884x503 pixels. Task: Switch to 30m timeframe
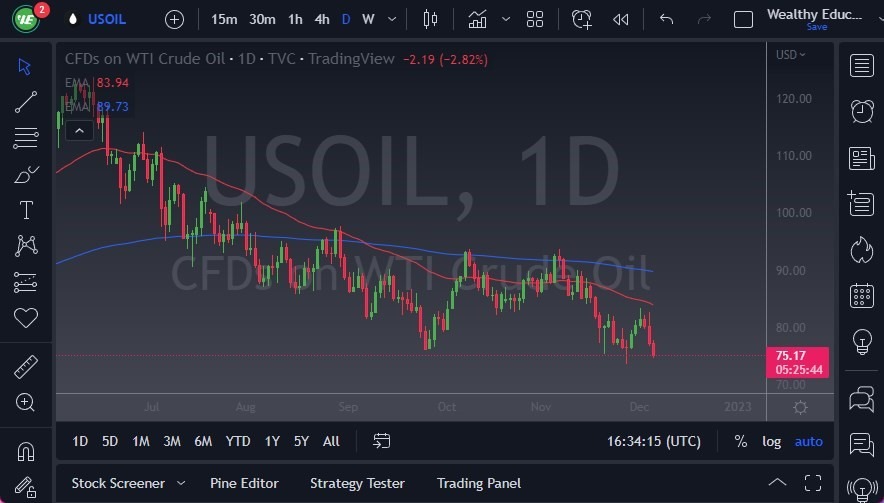(x=262, y=20)
